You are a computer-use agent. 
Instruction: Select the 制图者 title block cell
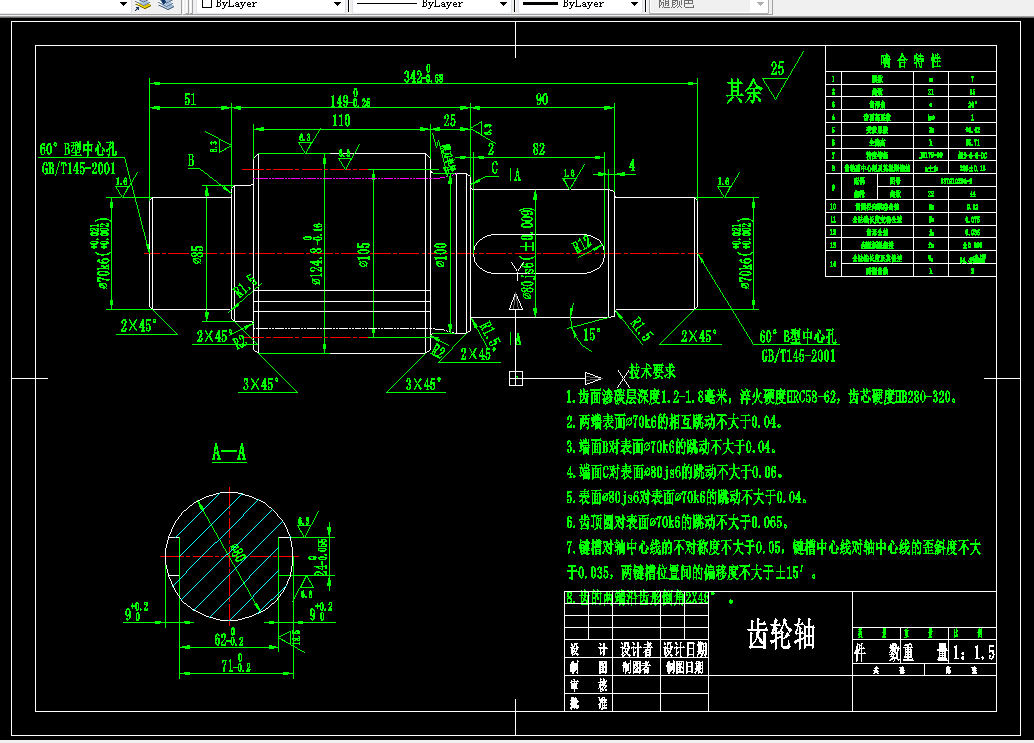[x=636, y=667]
